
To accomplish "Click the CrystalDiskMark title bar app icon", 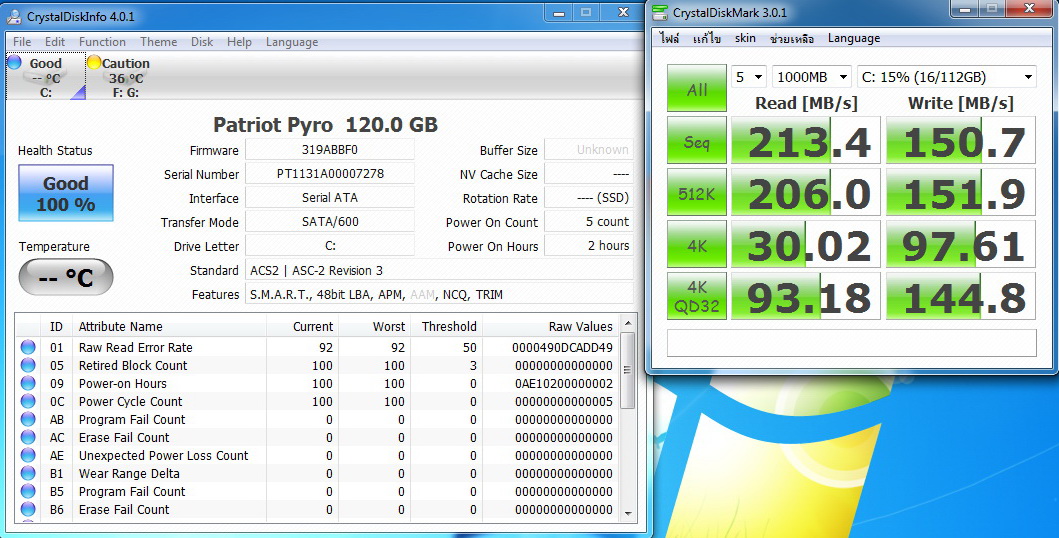I will pyautogui.click(x=660, y=12).
